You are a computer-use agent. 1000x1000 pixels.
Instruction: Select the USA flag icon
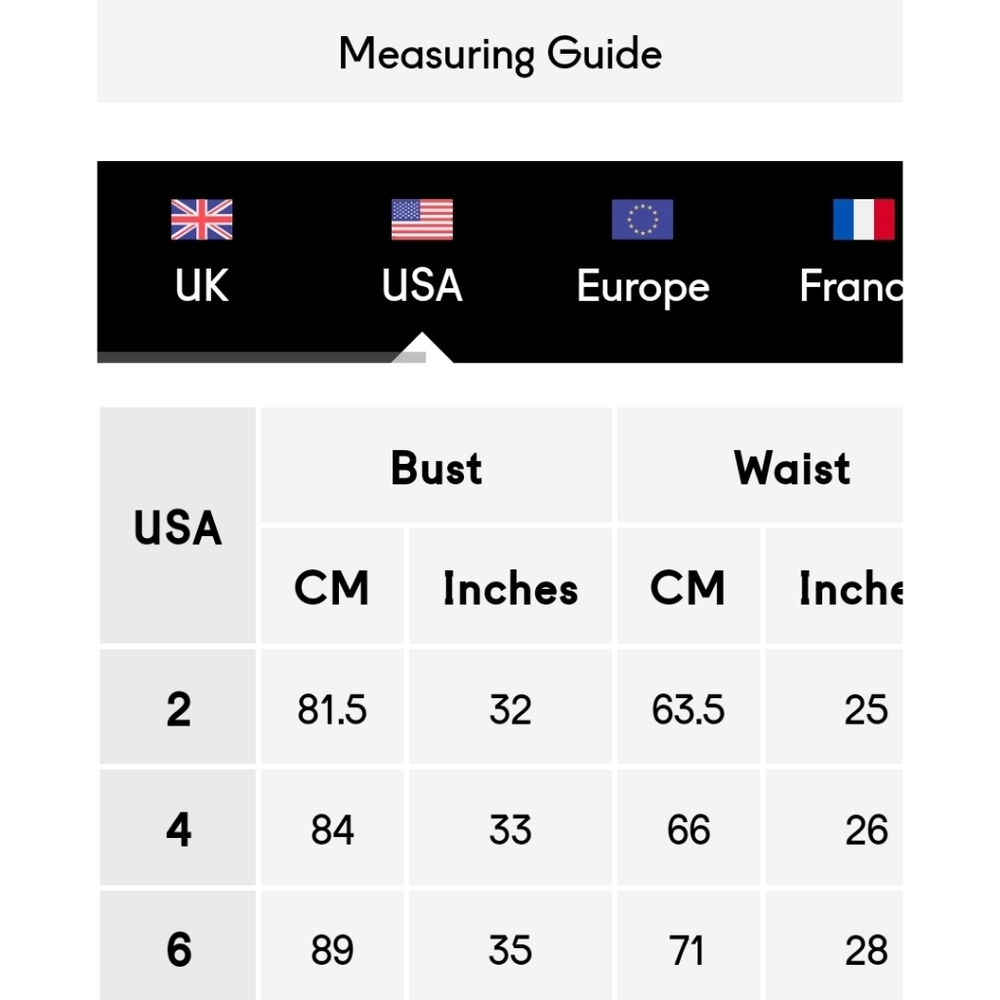click(x=422, y=219)
